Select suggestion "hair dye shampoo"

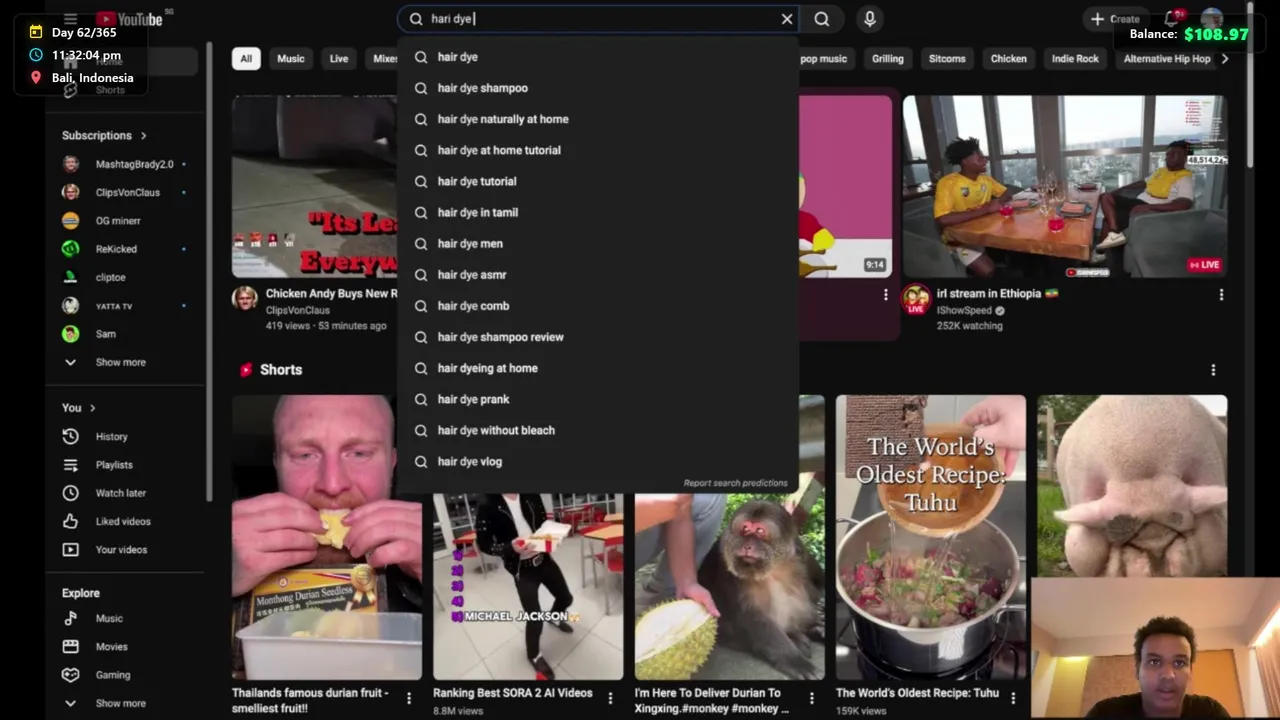point(598,88)
